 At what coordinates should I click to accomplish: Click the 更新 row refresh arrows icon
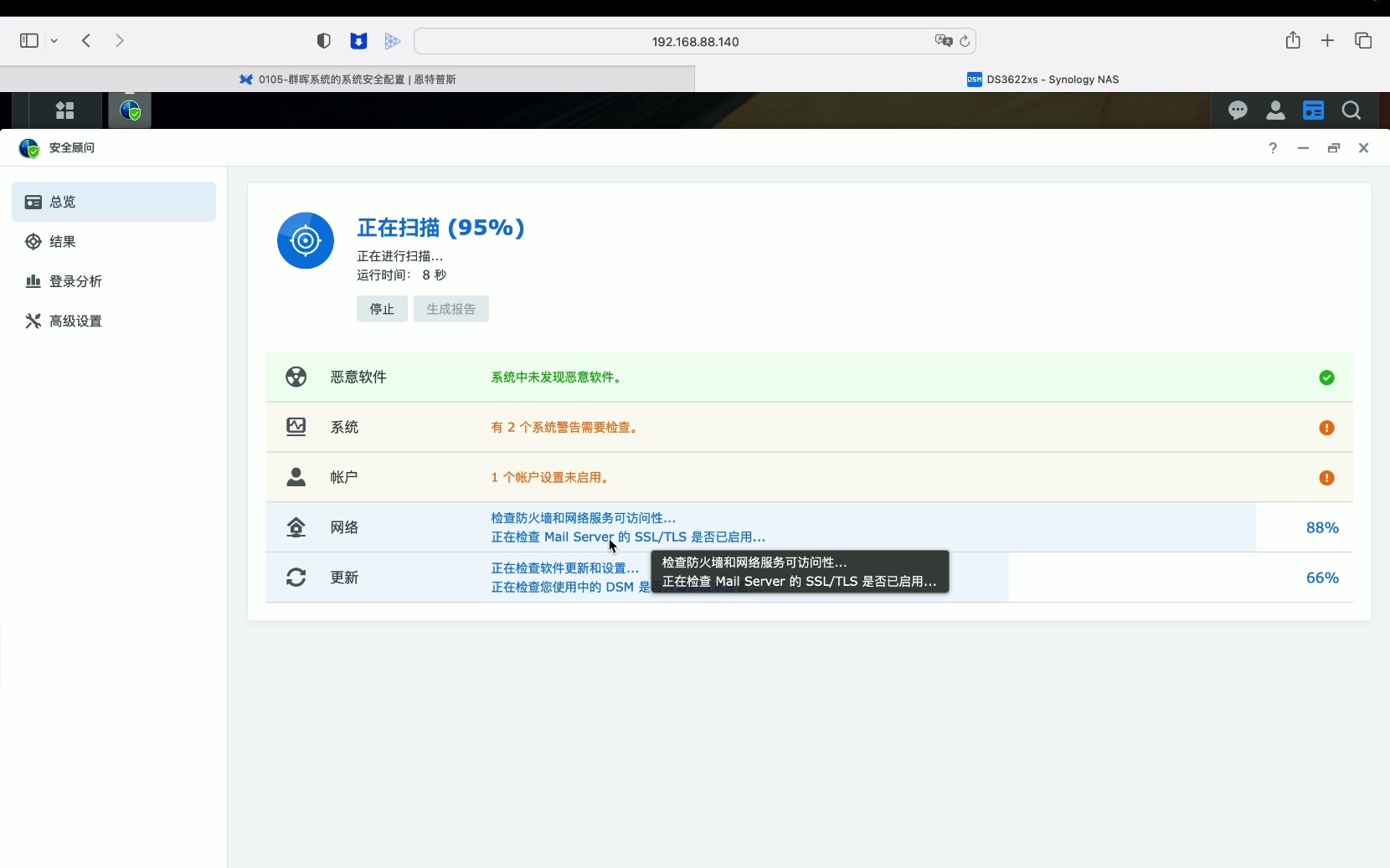coord(296,578)
